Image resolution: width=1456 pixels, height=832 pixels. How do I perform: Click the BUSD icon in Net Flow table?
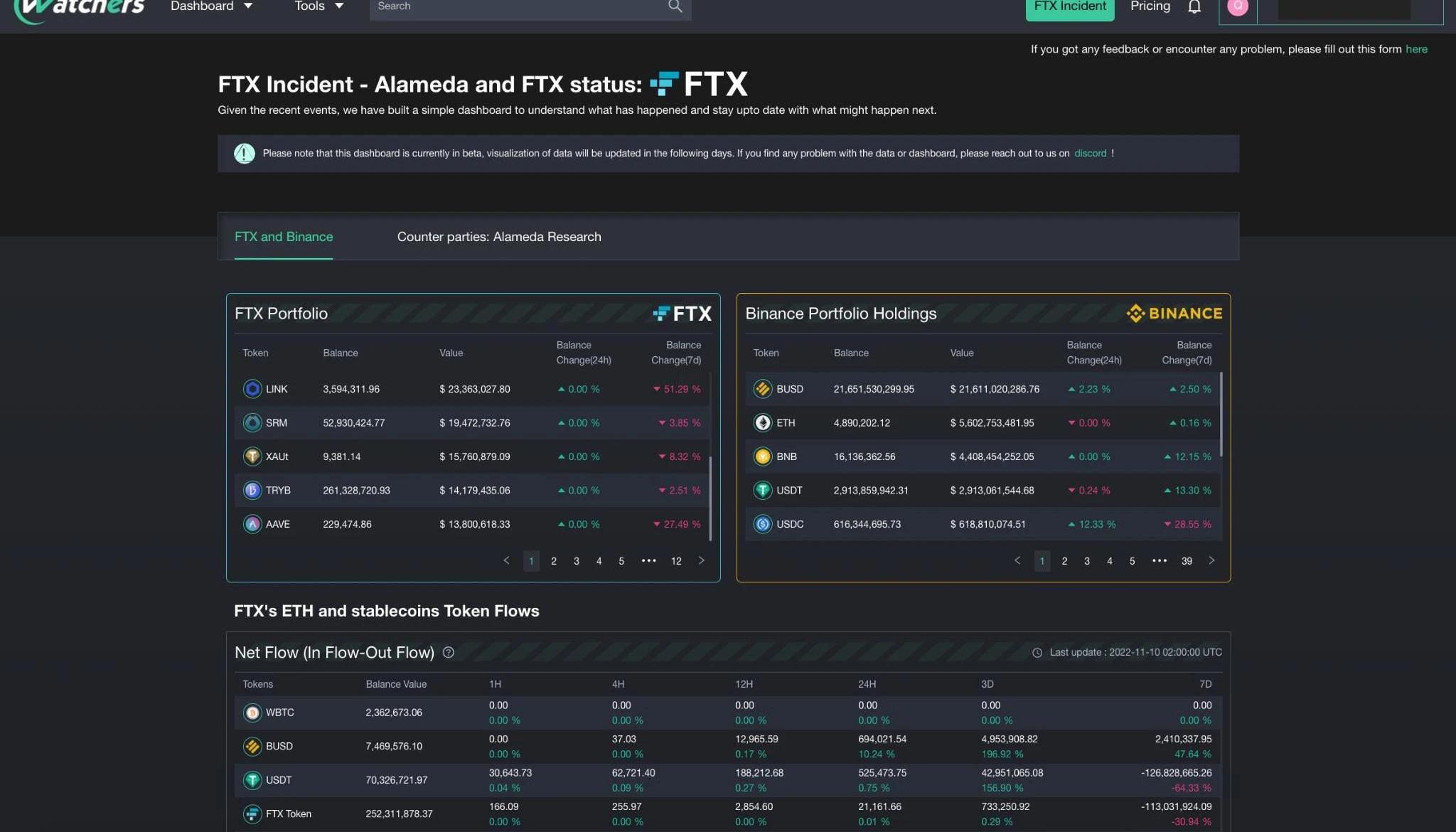tap(252, 746)
